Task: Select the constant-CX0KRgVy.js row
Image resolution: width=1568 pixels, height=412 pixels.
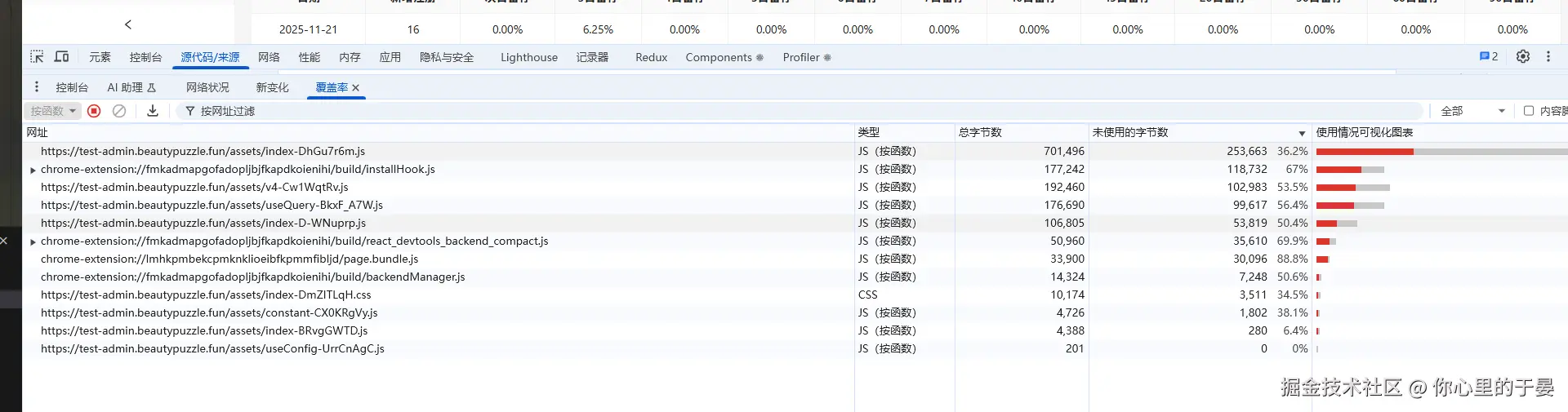Action: 795,312
